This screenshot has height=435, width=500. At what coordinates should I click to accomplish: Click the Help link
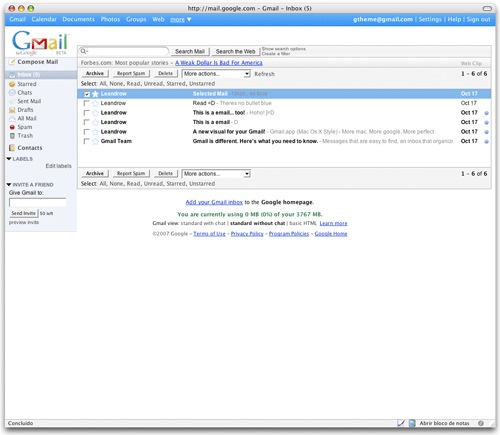454,19
